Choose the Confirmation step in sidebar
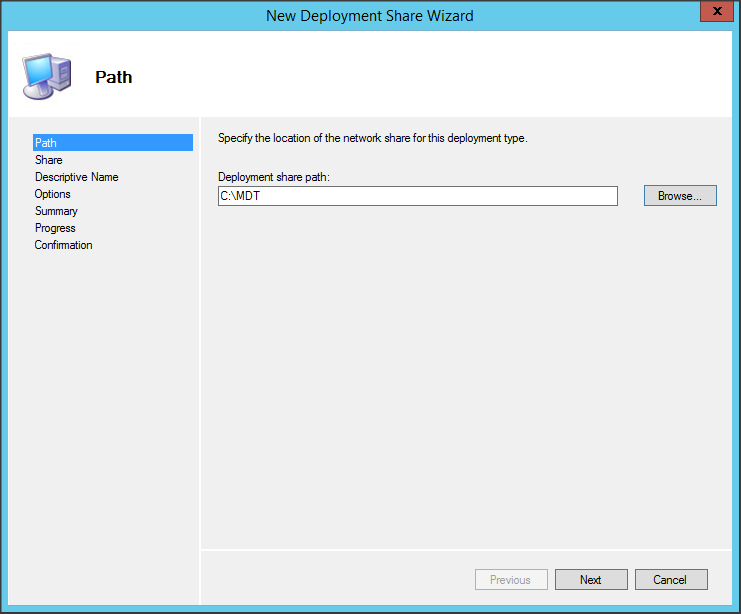Image resolution: width=741 pixels, height=614 pixels. coord(63,245)
